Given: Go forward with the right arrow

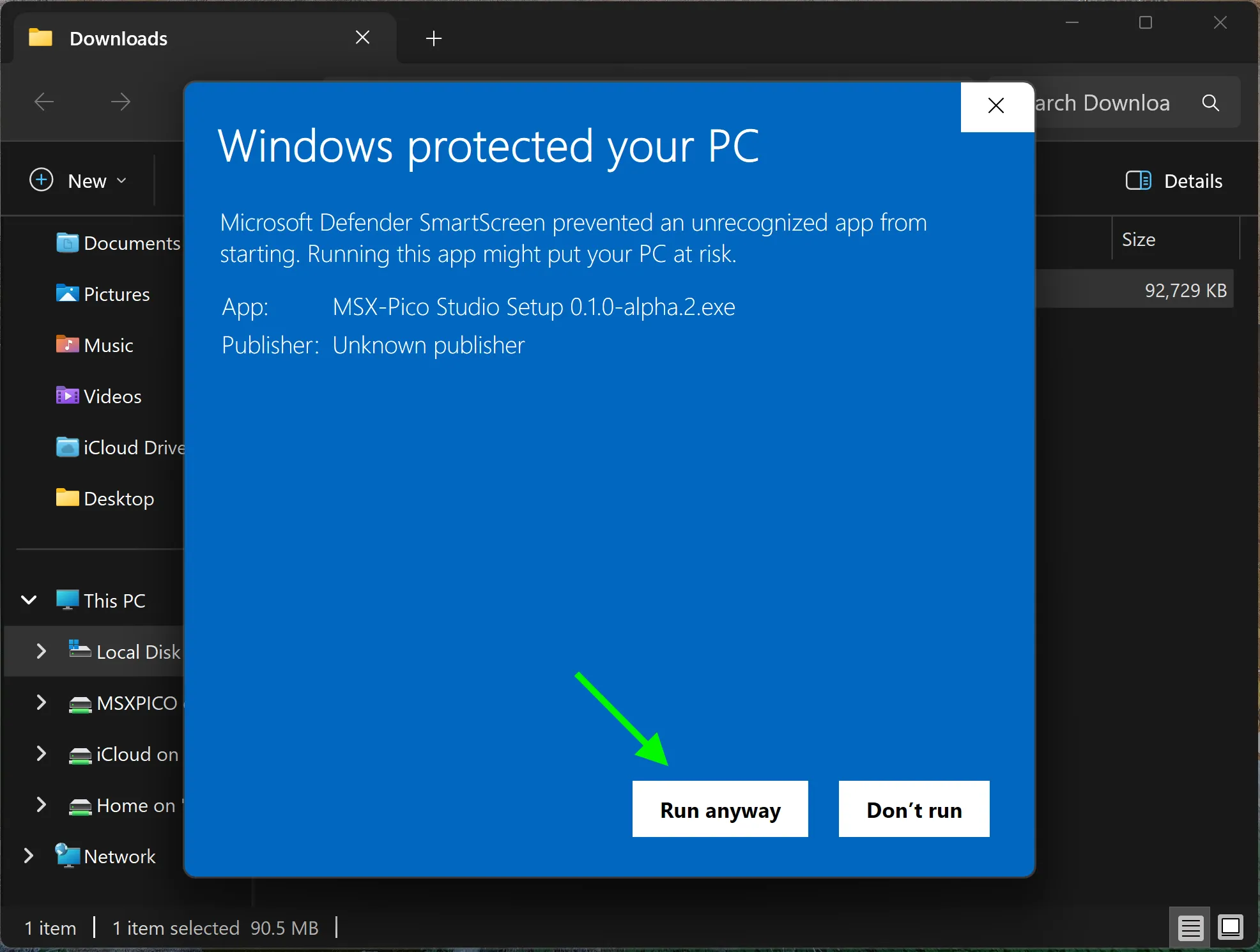Looking at the screenshot, I should (120, 101).
